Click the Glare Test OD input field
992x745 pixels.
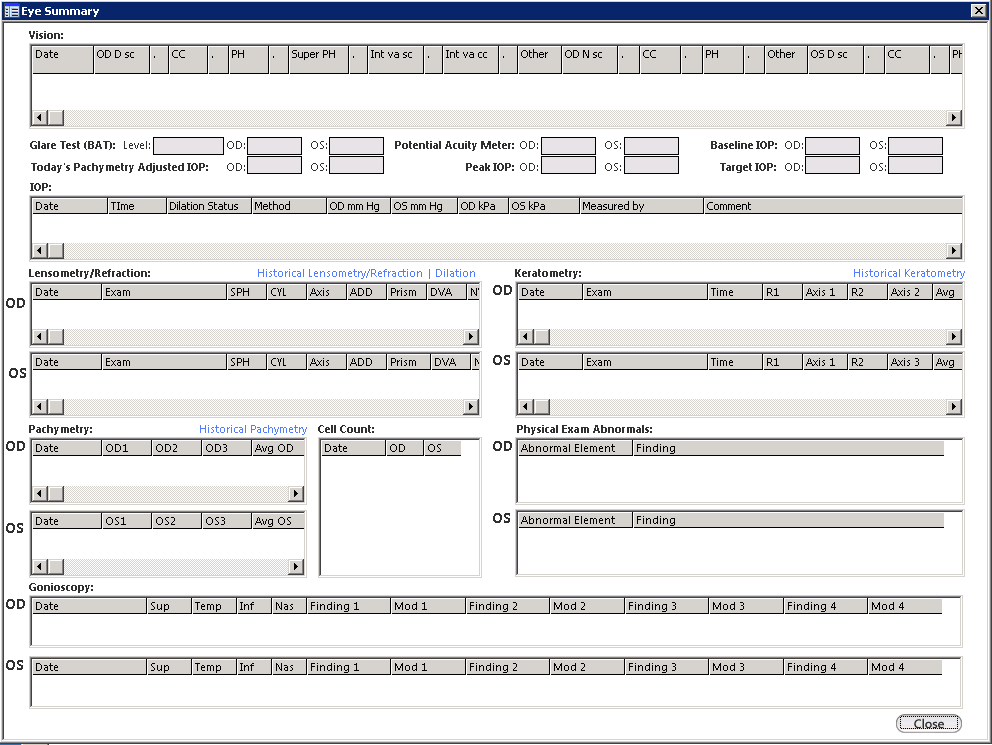click(x=275, y=146)
